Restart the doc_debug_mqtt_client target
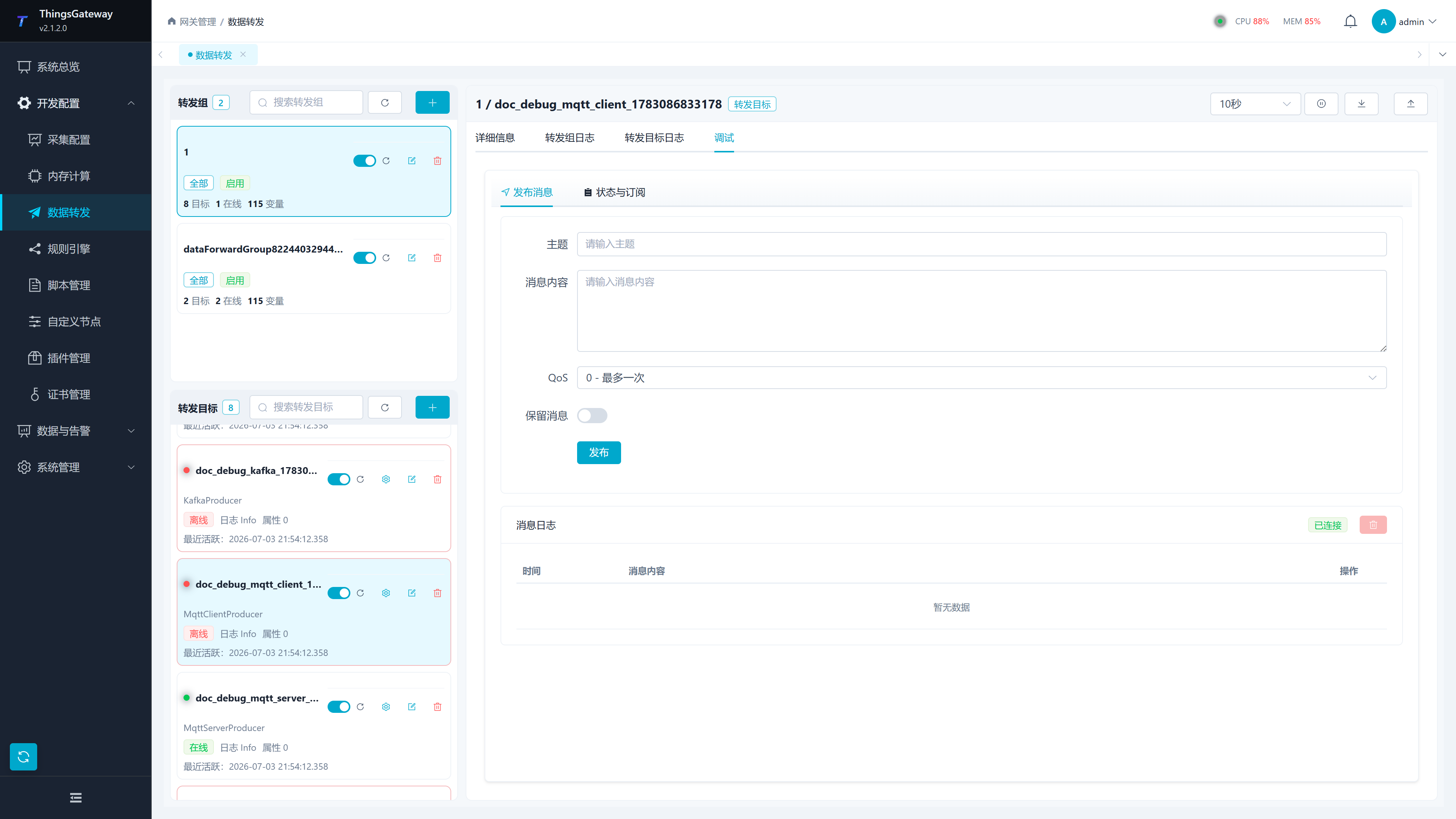Image resolution: width=1456 pixels, height=819 pixels. 360,593
